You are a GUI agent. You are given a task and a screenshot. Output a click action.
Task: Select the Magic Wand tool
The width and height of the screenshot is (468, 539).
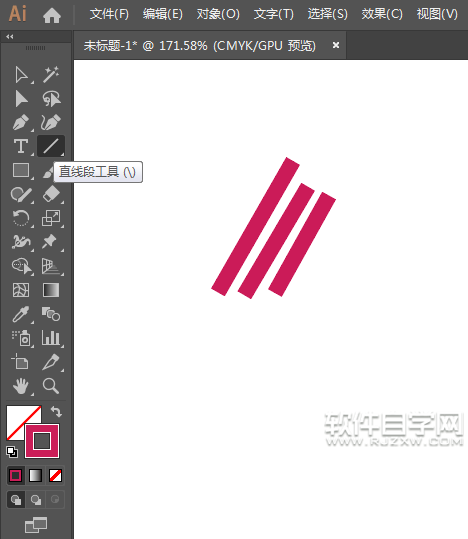51,74
